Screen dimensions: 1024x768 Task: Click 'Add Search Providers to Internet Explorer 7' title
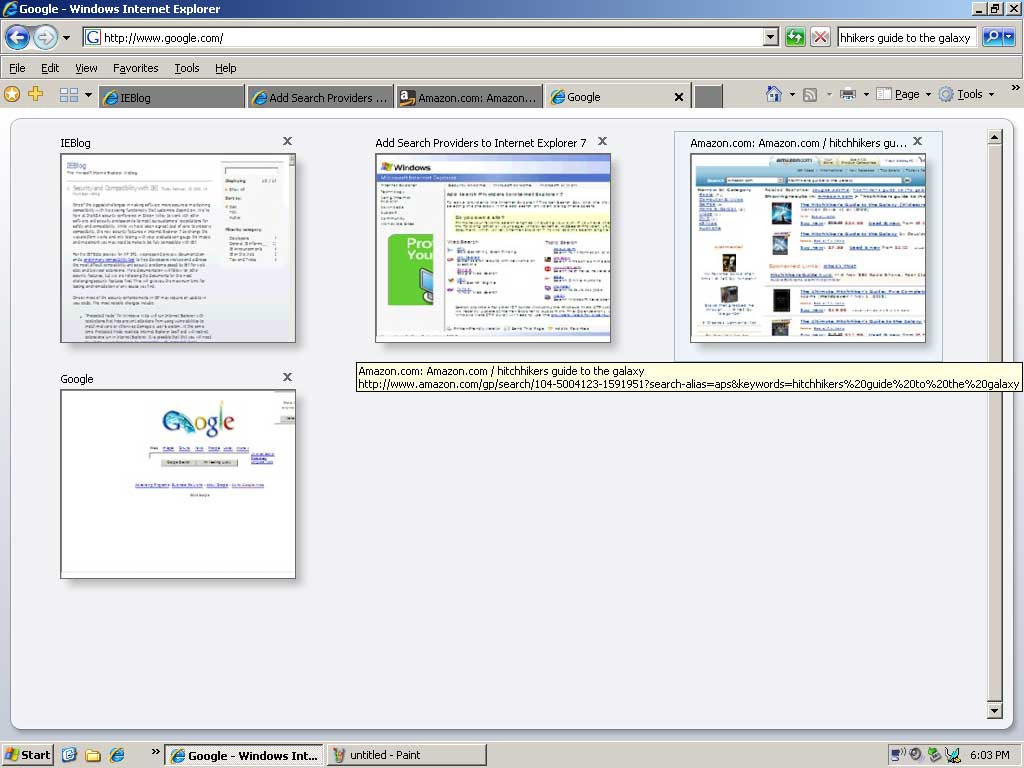481,143
